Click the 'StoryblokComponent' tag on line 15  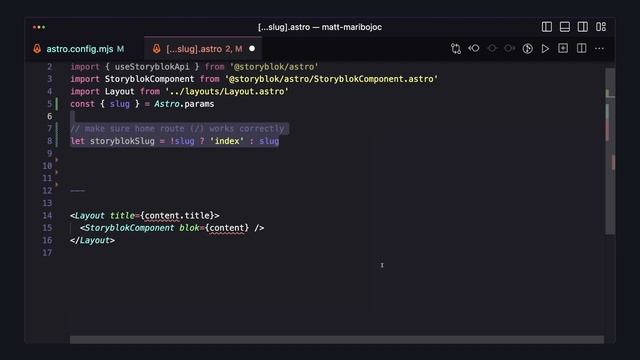click(130, 228)
